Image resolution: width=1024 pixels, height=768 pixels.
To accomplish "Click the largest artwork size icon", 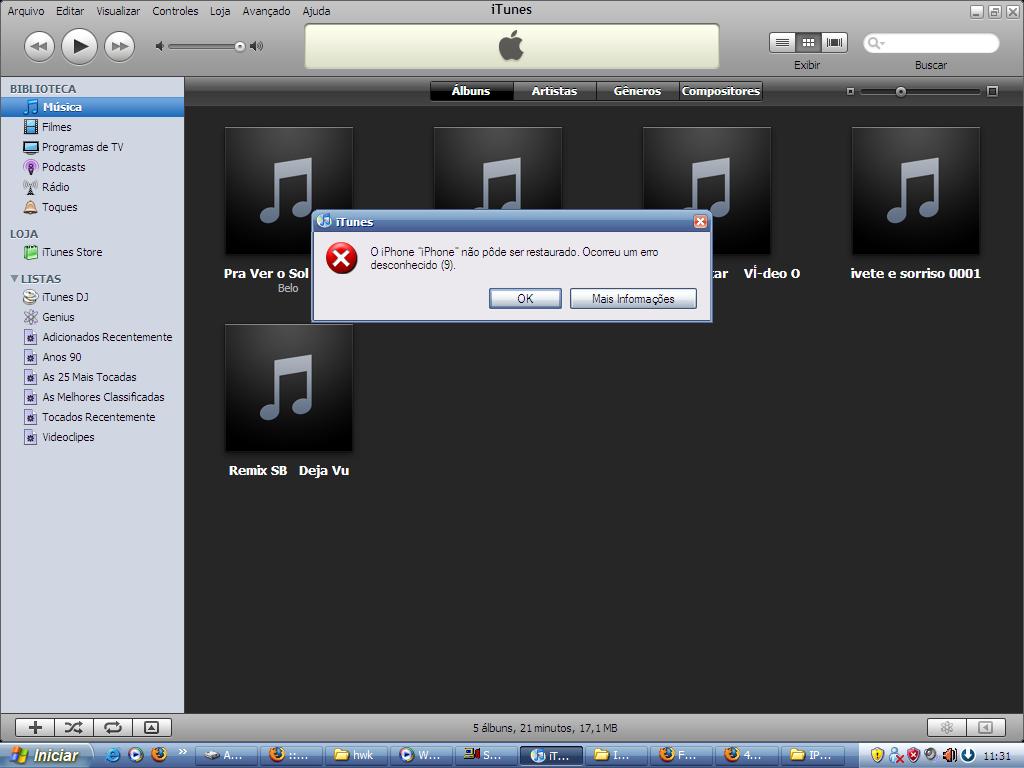I will (x=993, y=91).
